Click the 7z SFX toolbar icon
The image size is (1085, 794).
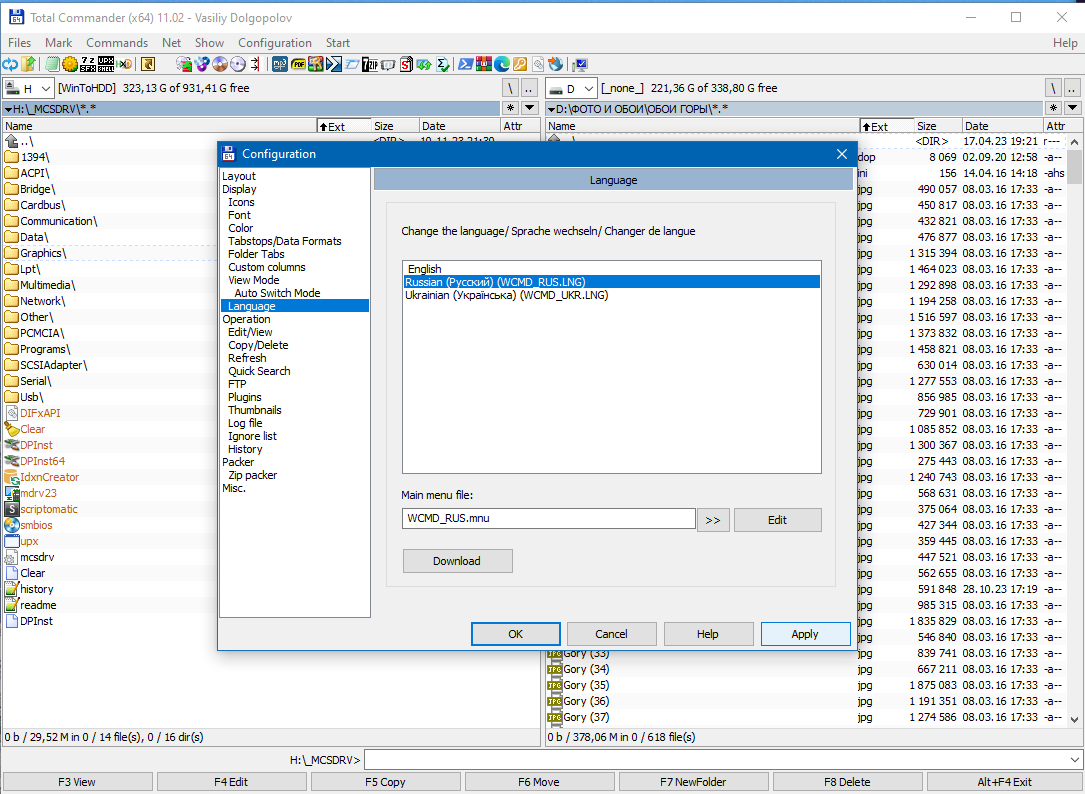click(88, 64)
